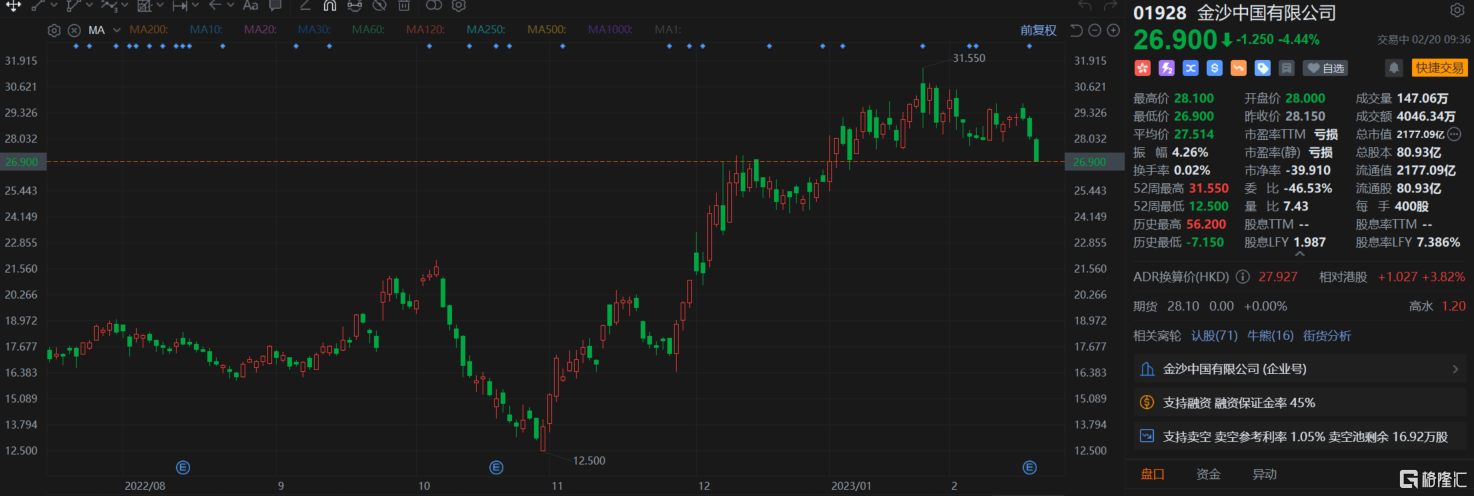Select the wave pattern drawing tool
Viewport: 1474px width, 496px height.
point(109,5)
